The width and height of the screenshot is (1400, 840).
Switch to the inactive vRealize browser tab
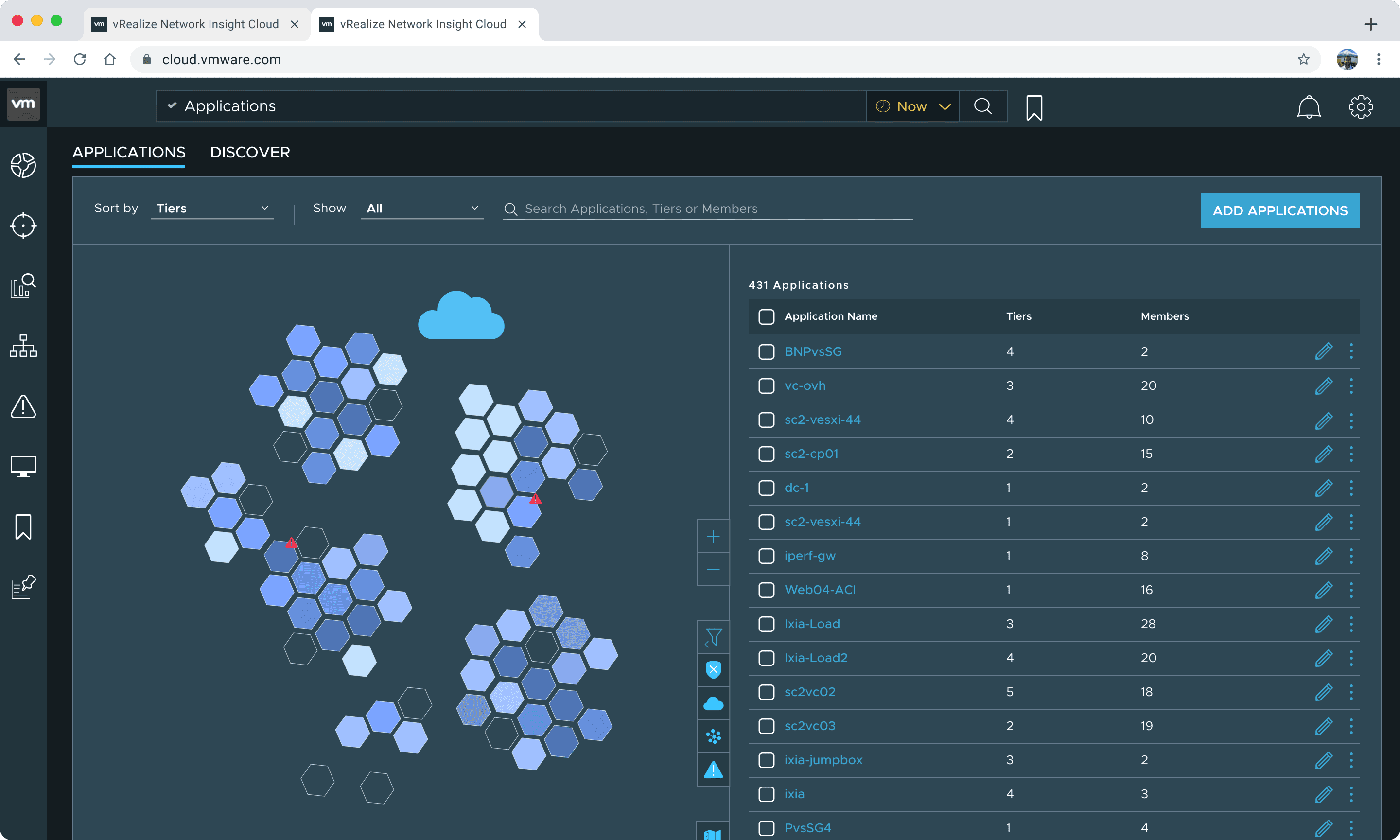196,24
